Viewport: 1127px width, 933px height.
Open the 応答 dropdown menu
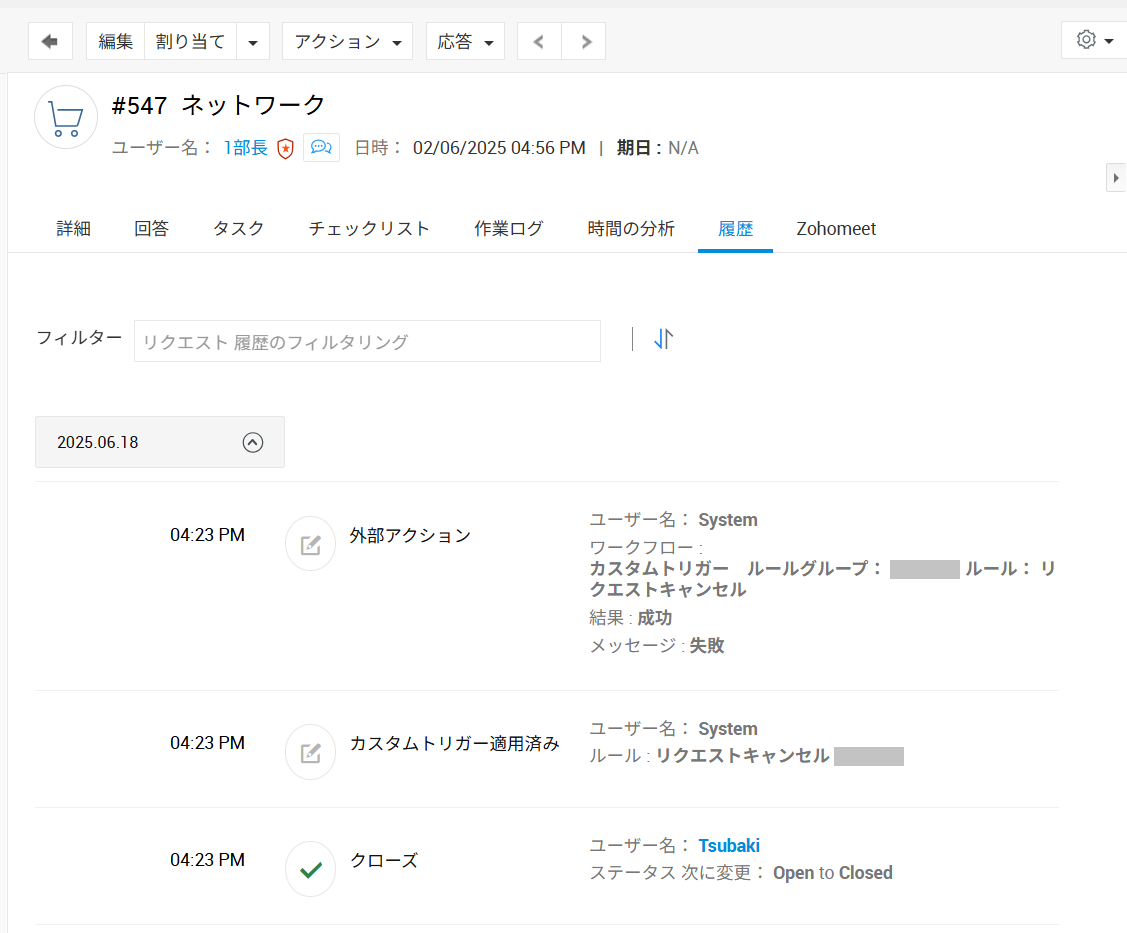[x=465, y=41]
